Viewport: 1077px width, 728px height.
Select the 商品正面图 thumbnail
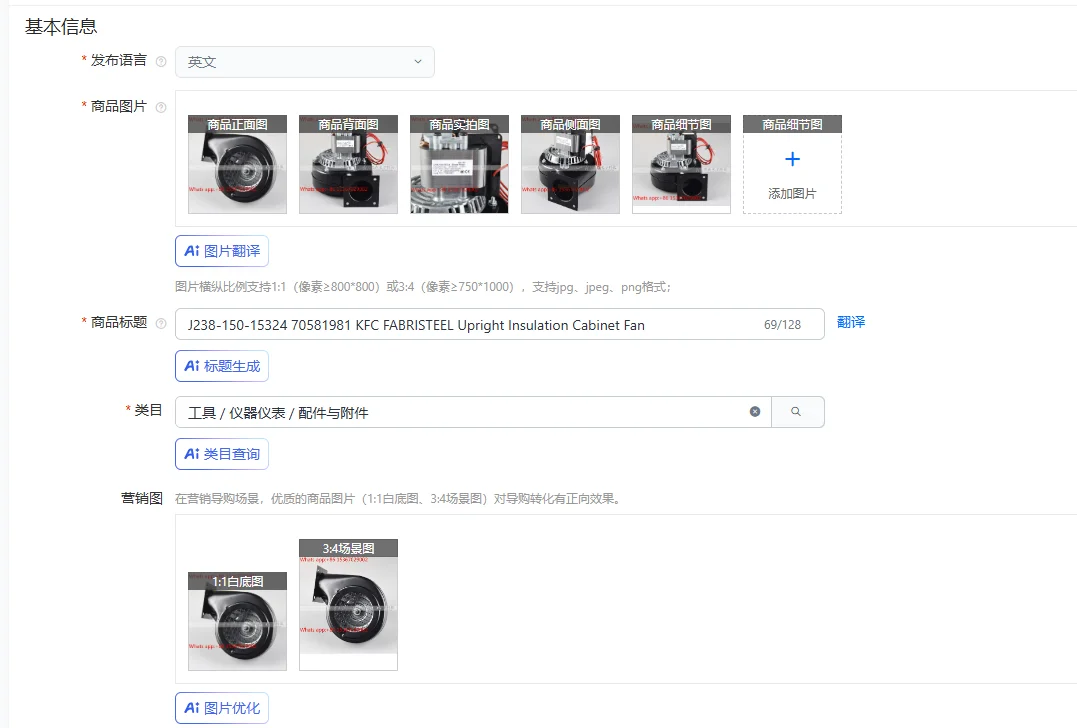coord(238,164)
